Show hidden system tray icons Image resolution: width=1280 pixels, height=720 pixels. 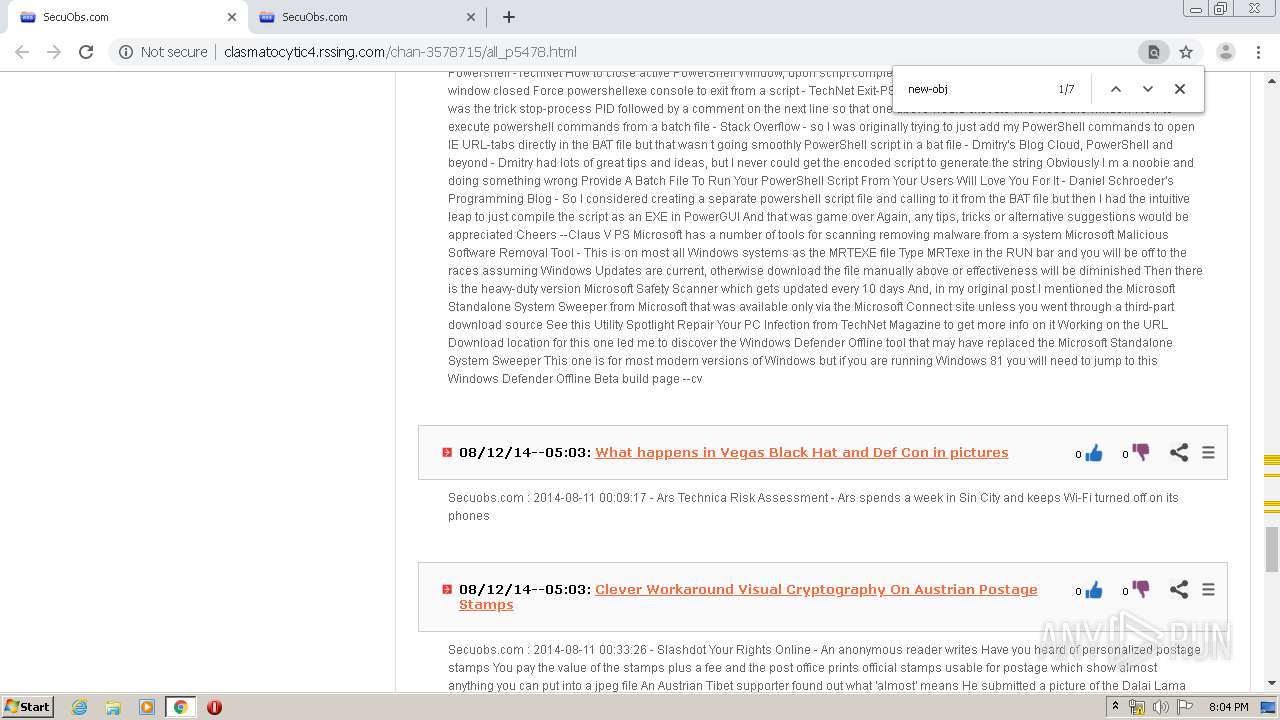1115,707
